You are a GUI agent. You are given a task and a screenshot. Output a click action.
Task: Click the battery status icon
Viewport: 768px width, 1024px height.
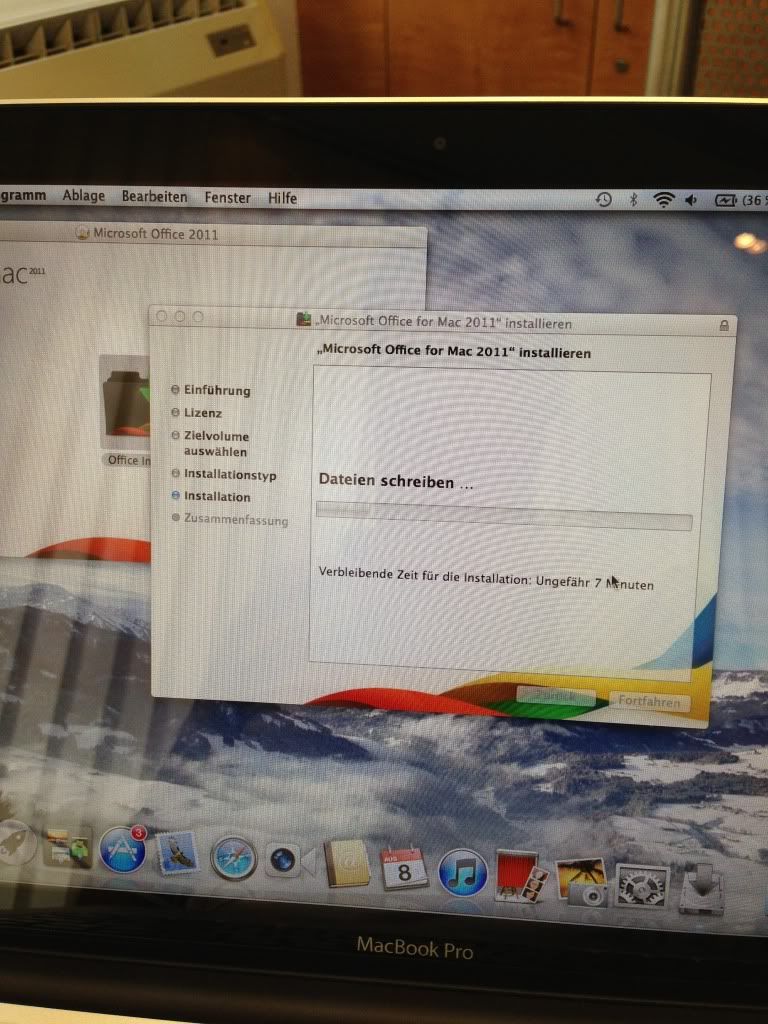[725, 200]
